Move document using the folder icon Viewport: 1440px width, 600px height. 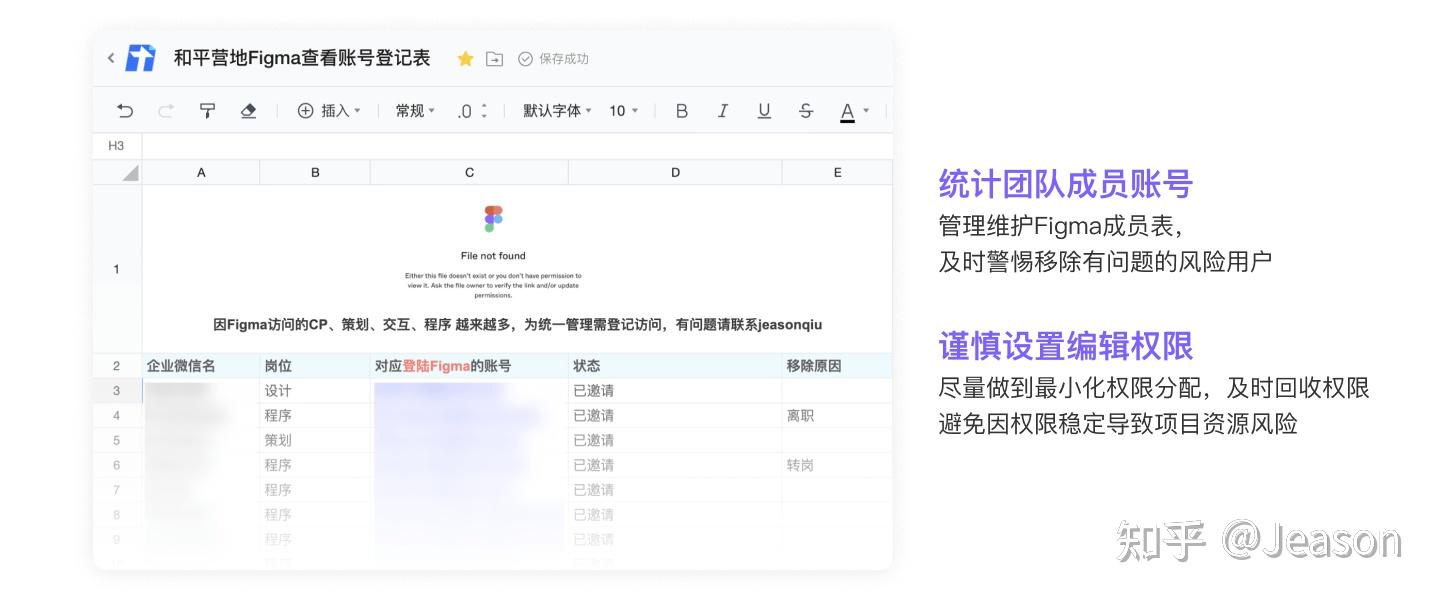(x=494, y=59)
